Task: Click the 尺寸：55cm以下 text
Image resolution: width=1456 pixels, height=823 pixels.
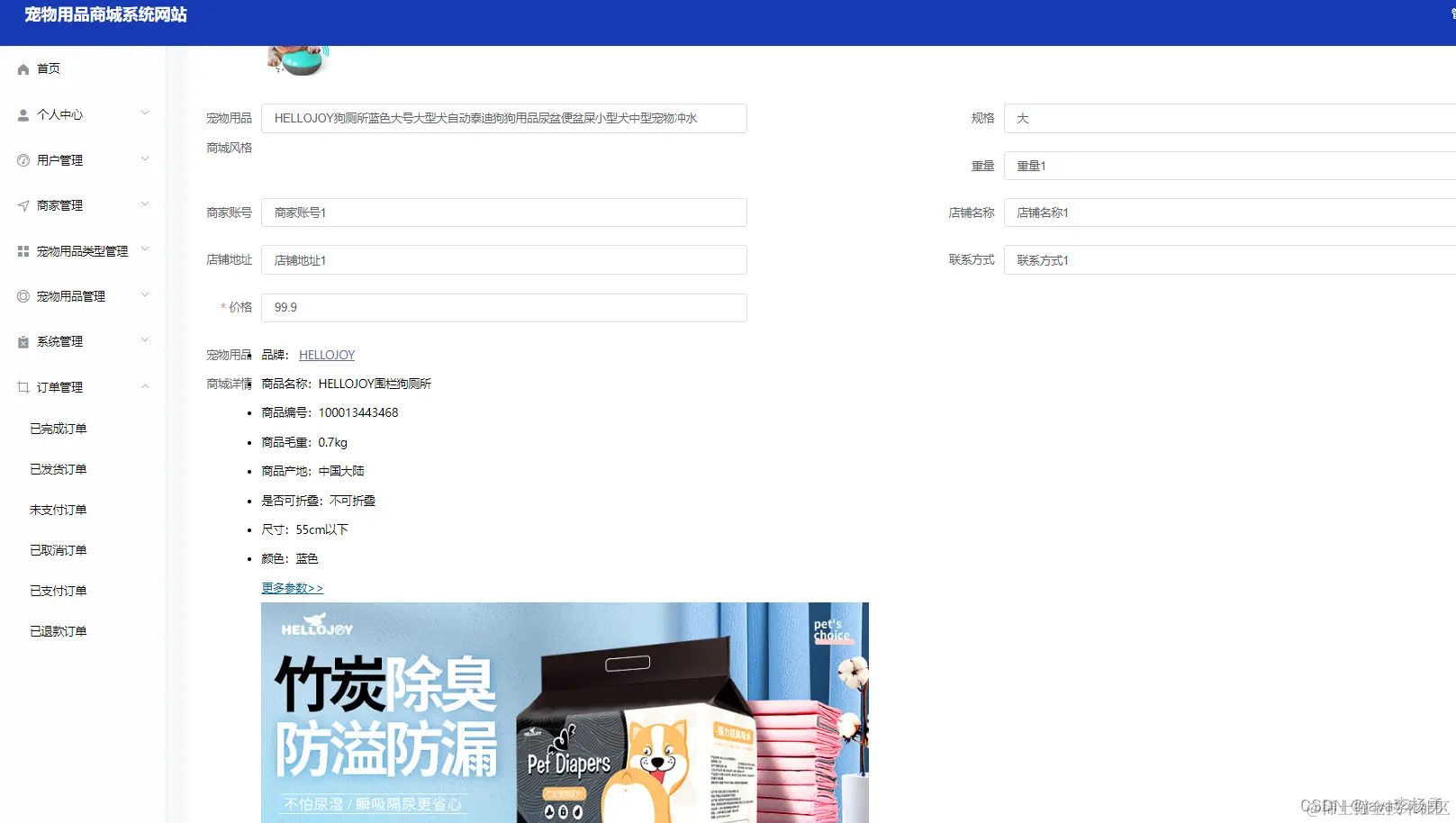Action: [x=304, y=530]
